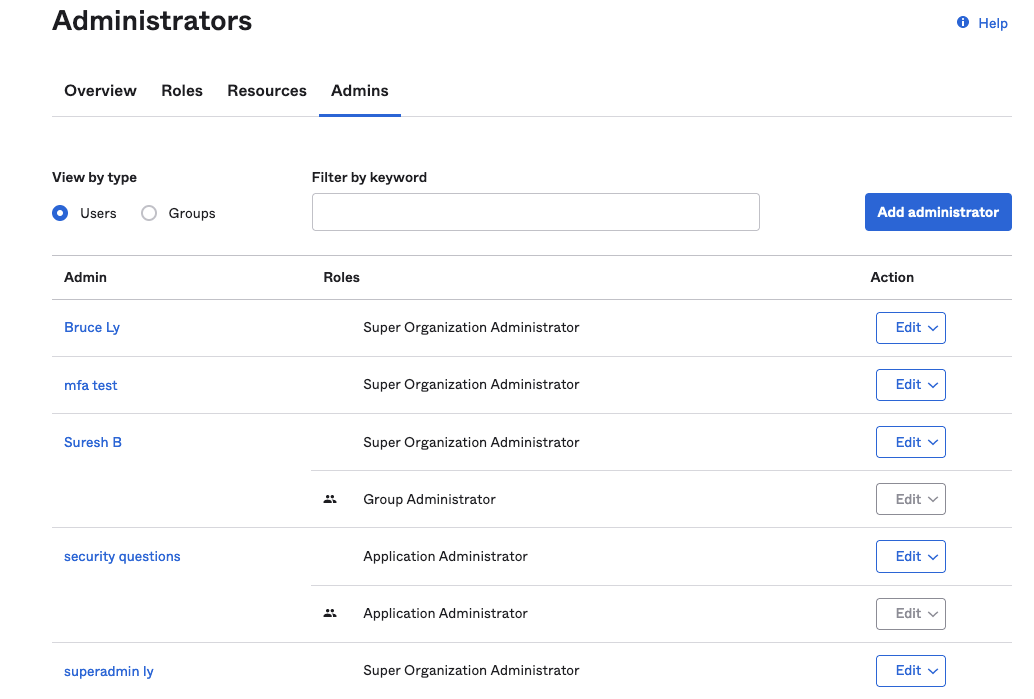This screenshot has height=699, width=1034.
Task: Focus the Filter by keyword field
Action: [535, 212]
